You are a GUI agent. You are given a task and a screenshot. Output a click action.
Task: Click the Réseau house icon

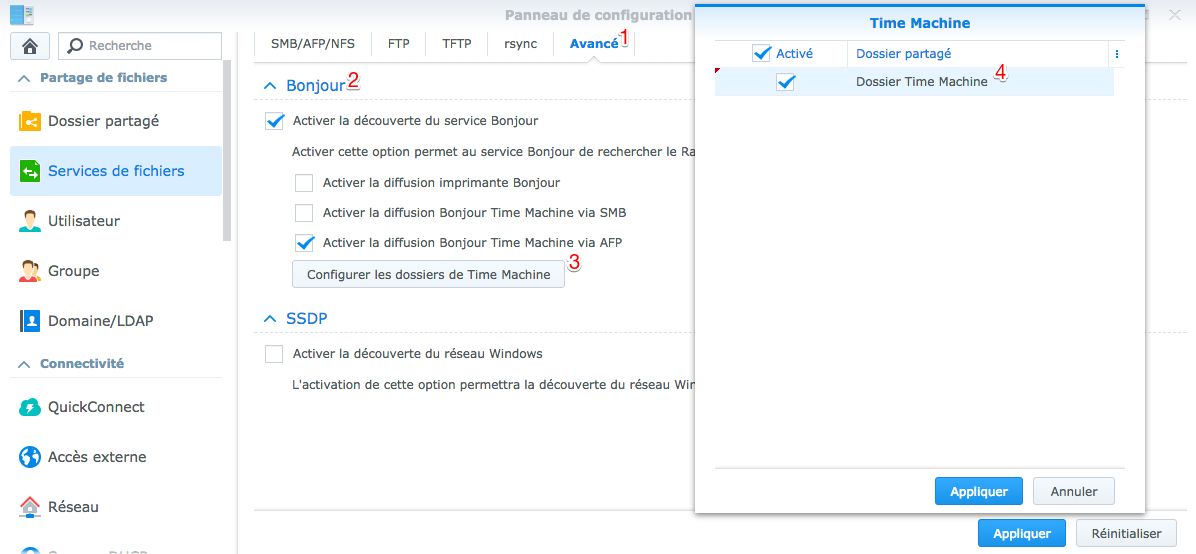30,507
